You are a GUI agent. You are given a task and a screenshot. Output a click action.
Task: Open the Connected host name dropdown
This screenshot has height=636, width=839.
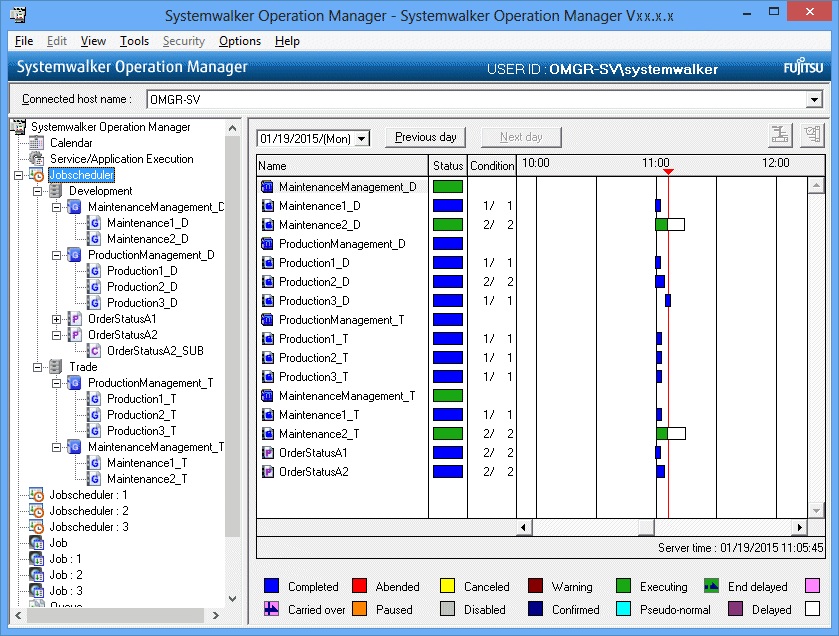tap(814, 100)
